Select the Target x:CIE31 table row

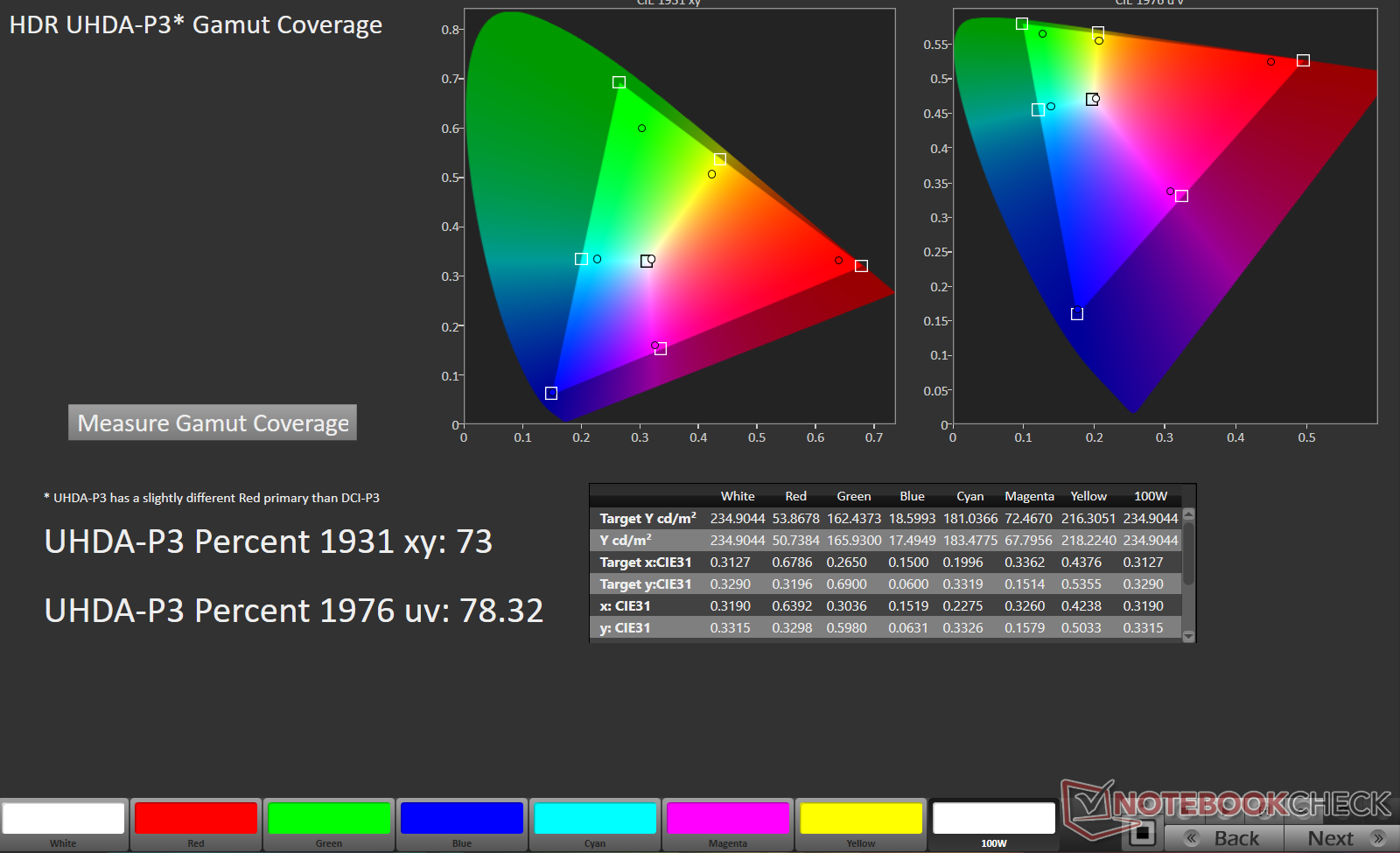point(646,563)
